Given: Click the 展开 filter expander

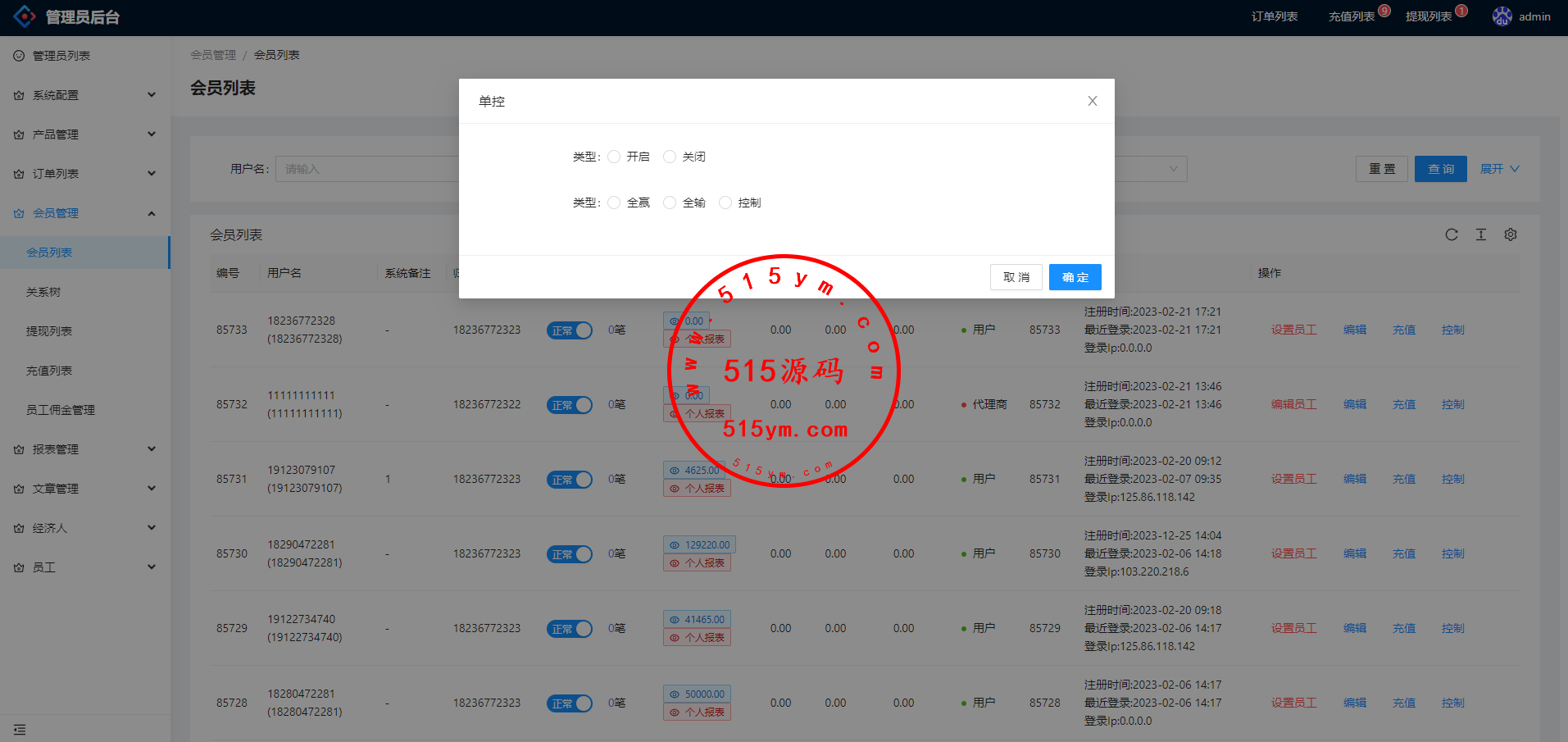Looking at the screenshot, I should (x=1499, y=169).
